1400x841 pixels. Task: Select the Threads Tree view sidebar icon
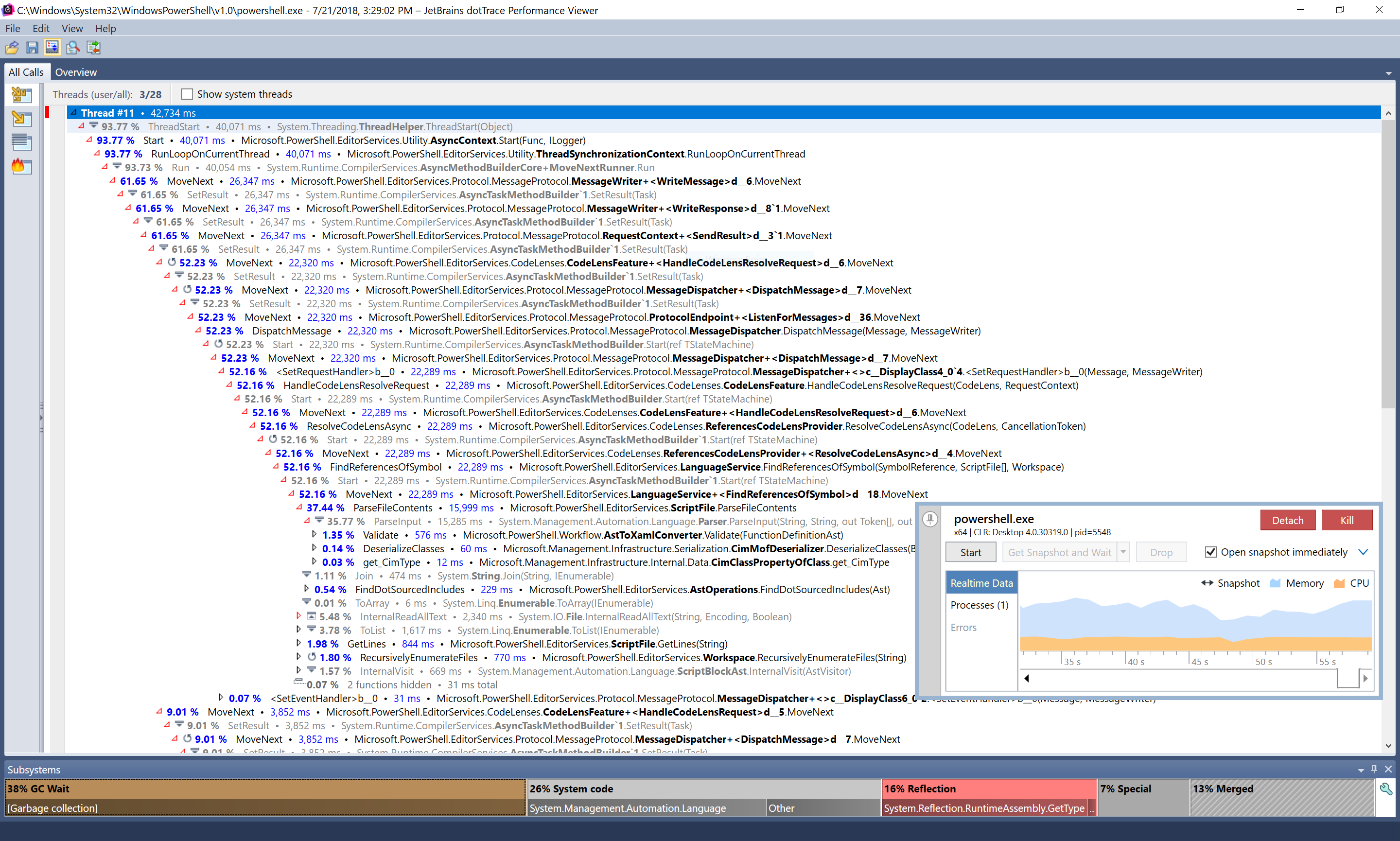coord(21,94)
